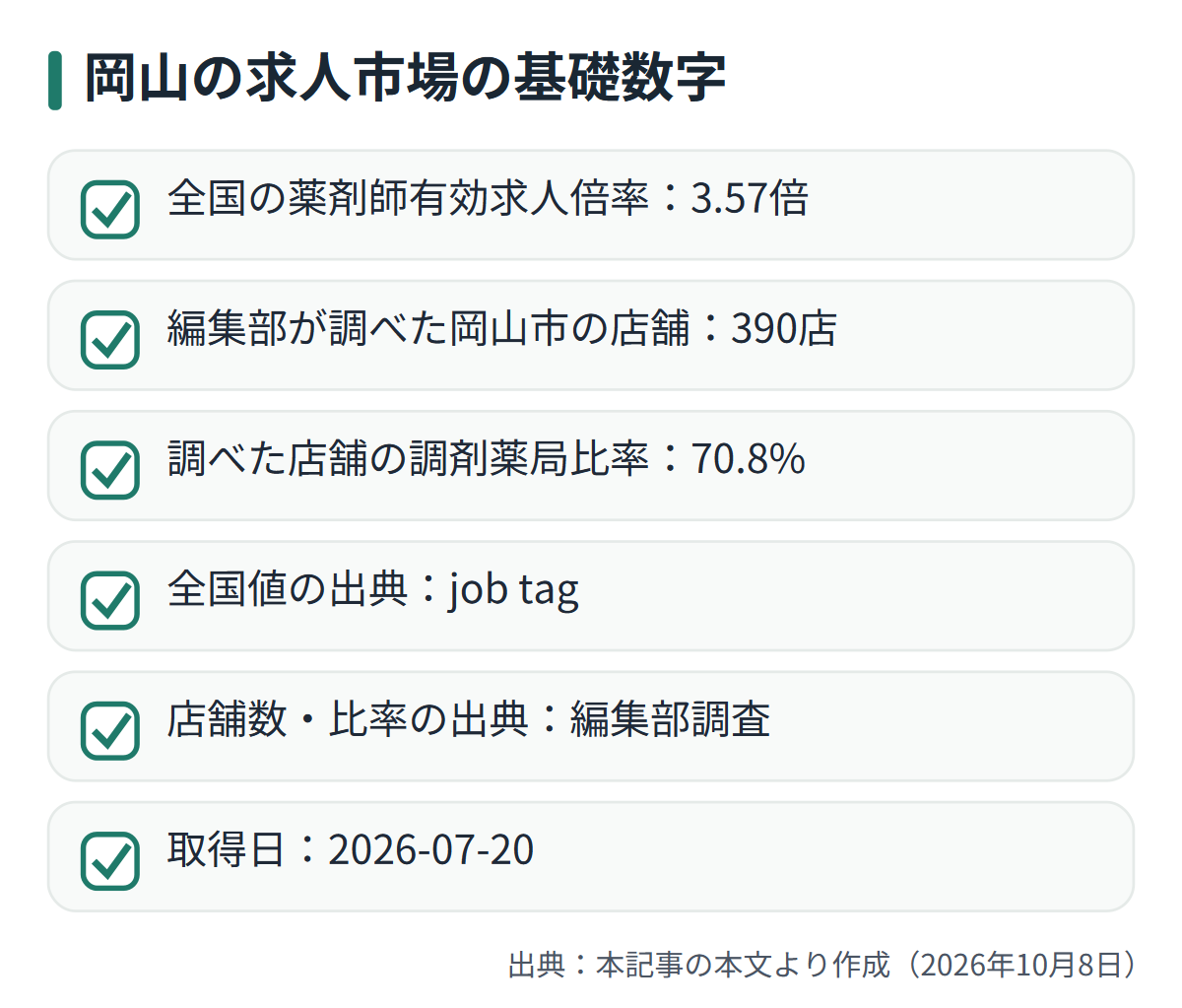The image size is (1182, 1008).
Task: Click the green accent bar beside heading
Action: click(55, 80)
